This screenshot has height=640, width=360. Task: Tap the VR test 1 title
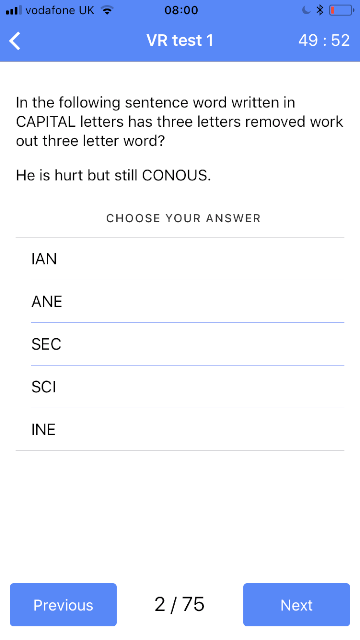180,40
